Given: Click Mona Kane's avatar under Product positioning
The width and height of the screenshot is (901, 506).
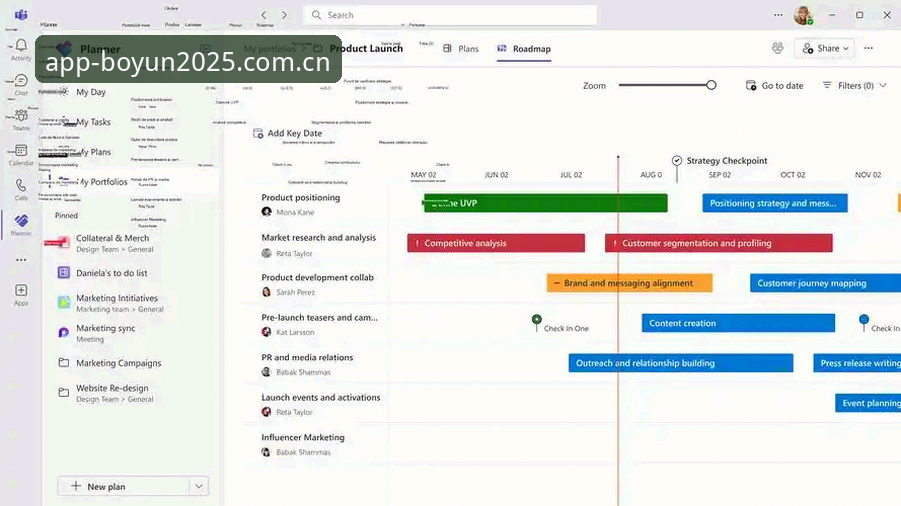Looking at the screenshot, I should [267, 212].
